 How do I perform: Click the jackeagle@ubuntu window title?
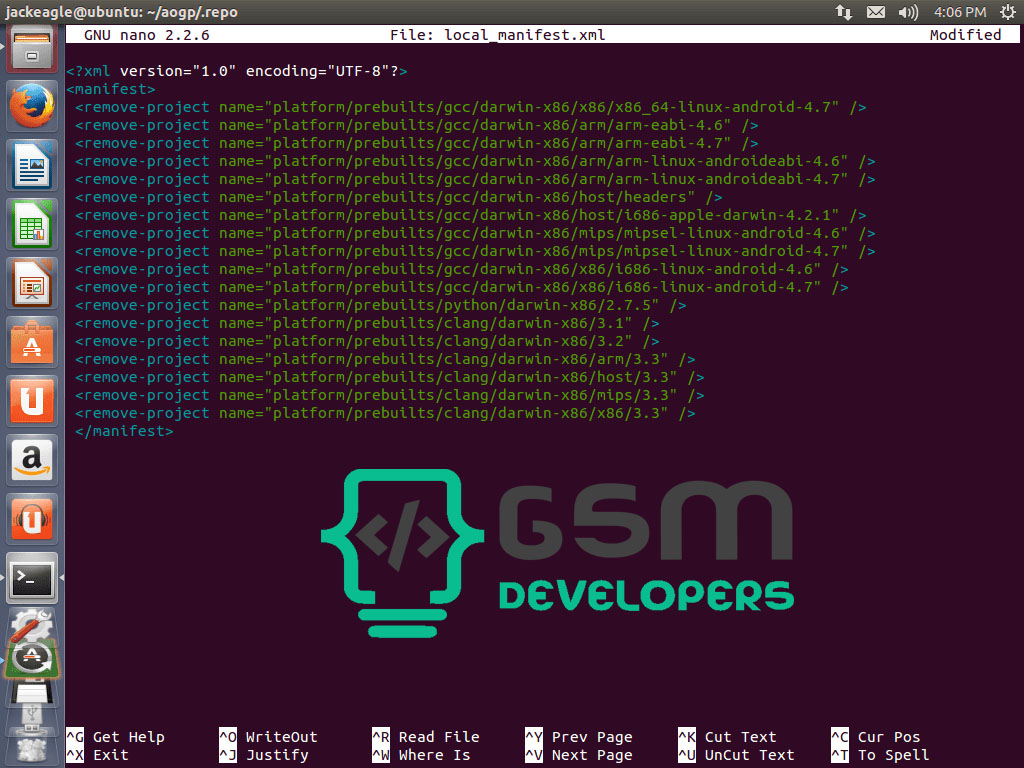[x=122, y=12]
